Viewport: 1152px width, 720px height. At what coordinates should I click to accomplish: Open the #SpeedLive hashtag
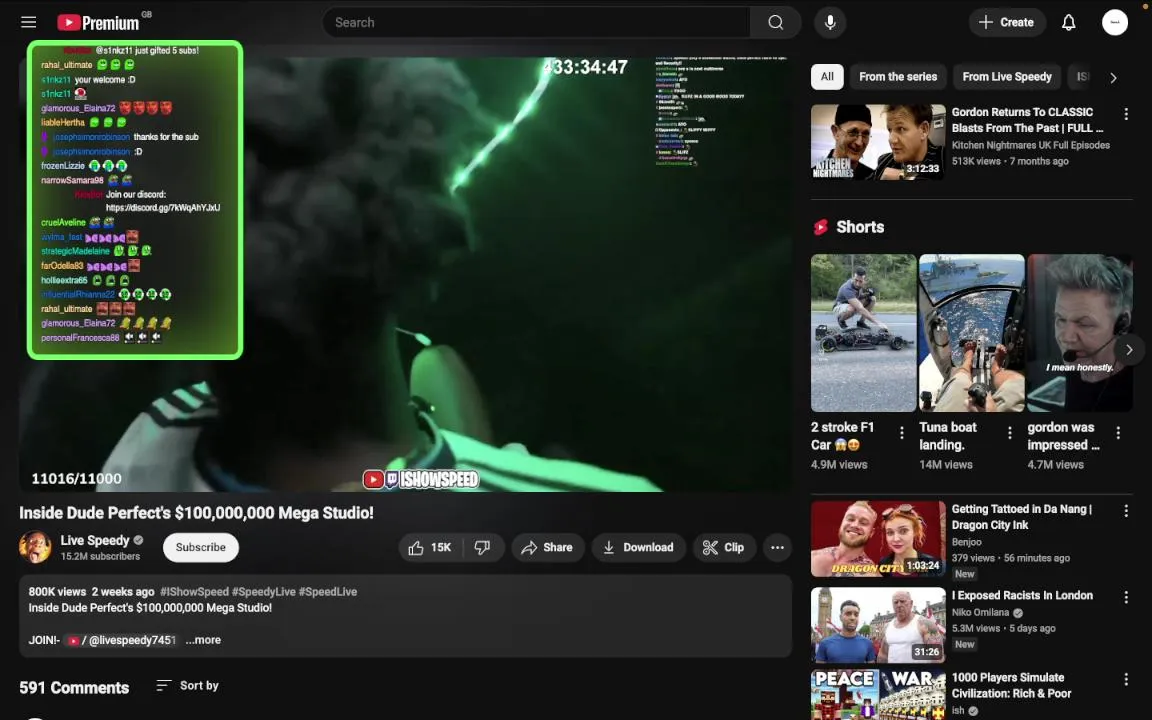pyautogui.click(x=327, y=591)
